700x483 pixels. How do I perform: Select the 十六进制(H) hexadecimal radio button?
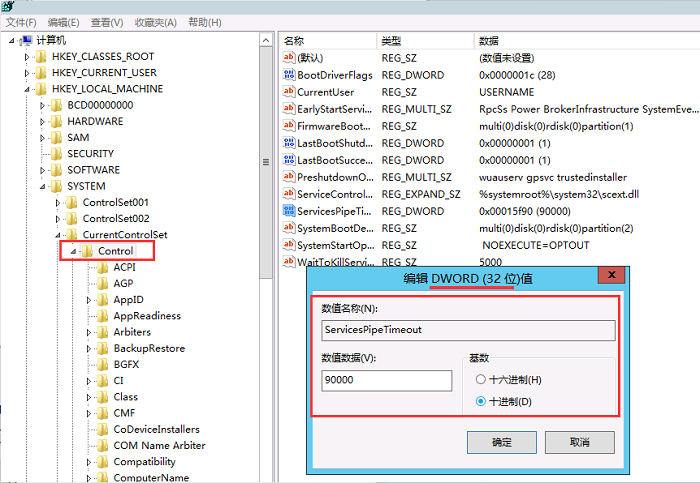[481, 380]
